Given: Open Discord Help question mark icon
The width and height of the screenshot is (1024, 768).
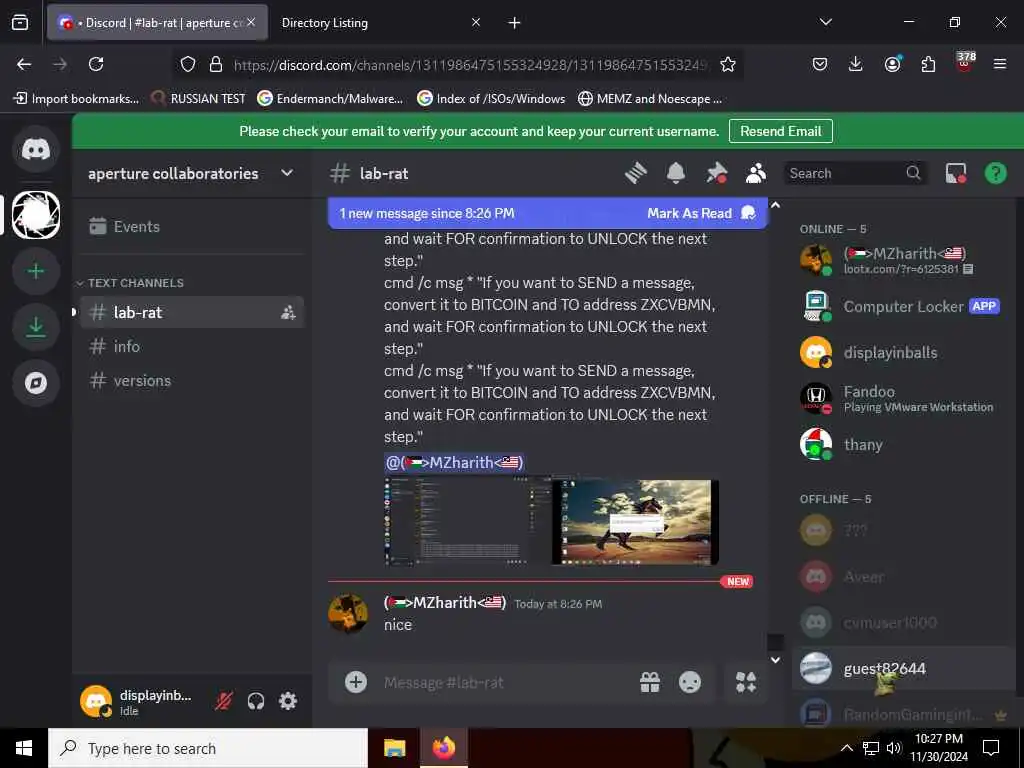Looking at the screenshot, I should click(x=995, y=173).
